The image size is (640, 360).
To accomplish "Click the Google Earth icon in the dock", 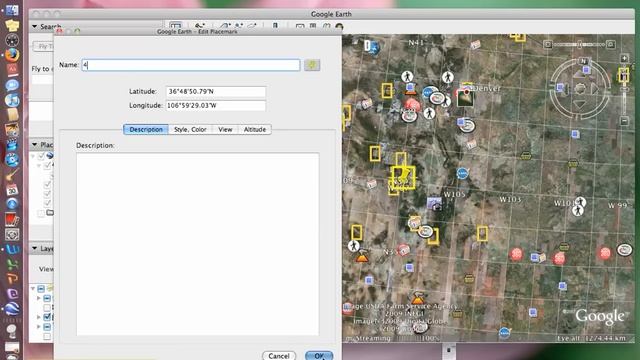I will point(12,309).
